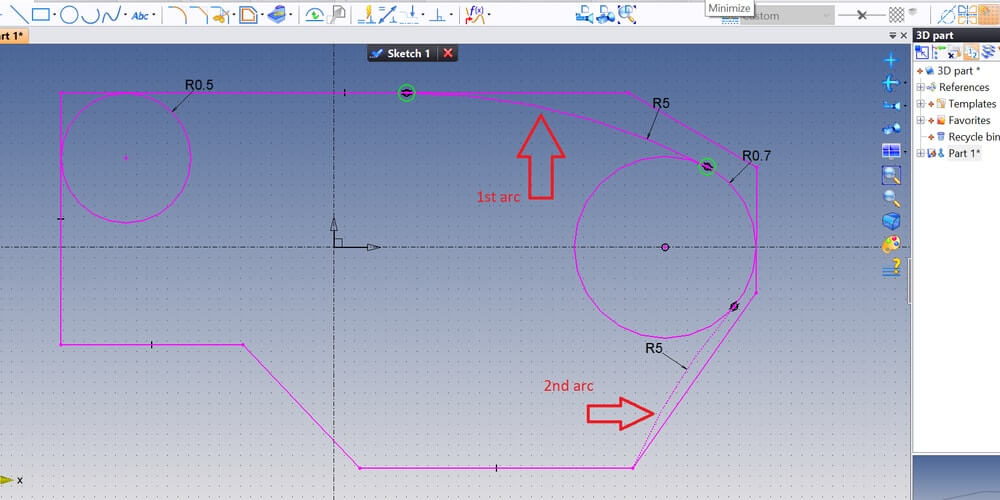Select the Project geometry 3D tool
1000x500 pixels.
(x=276, y=15)
